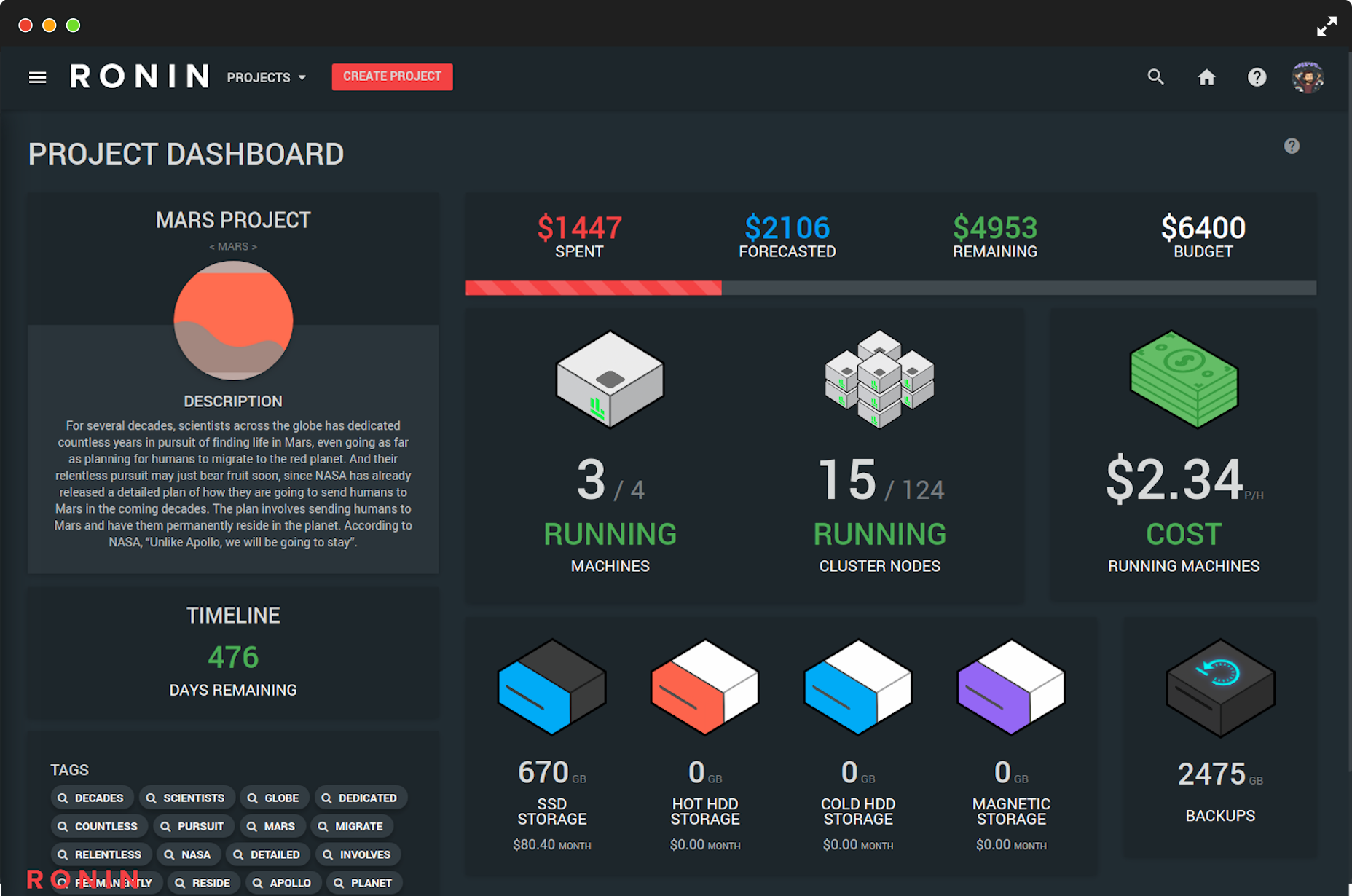1352x896 pixels.
Task: Click the search magnifier icon
Action: click(x=1155, y=77)
